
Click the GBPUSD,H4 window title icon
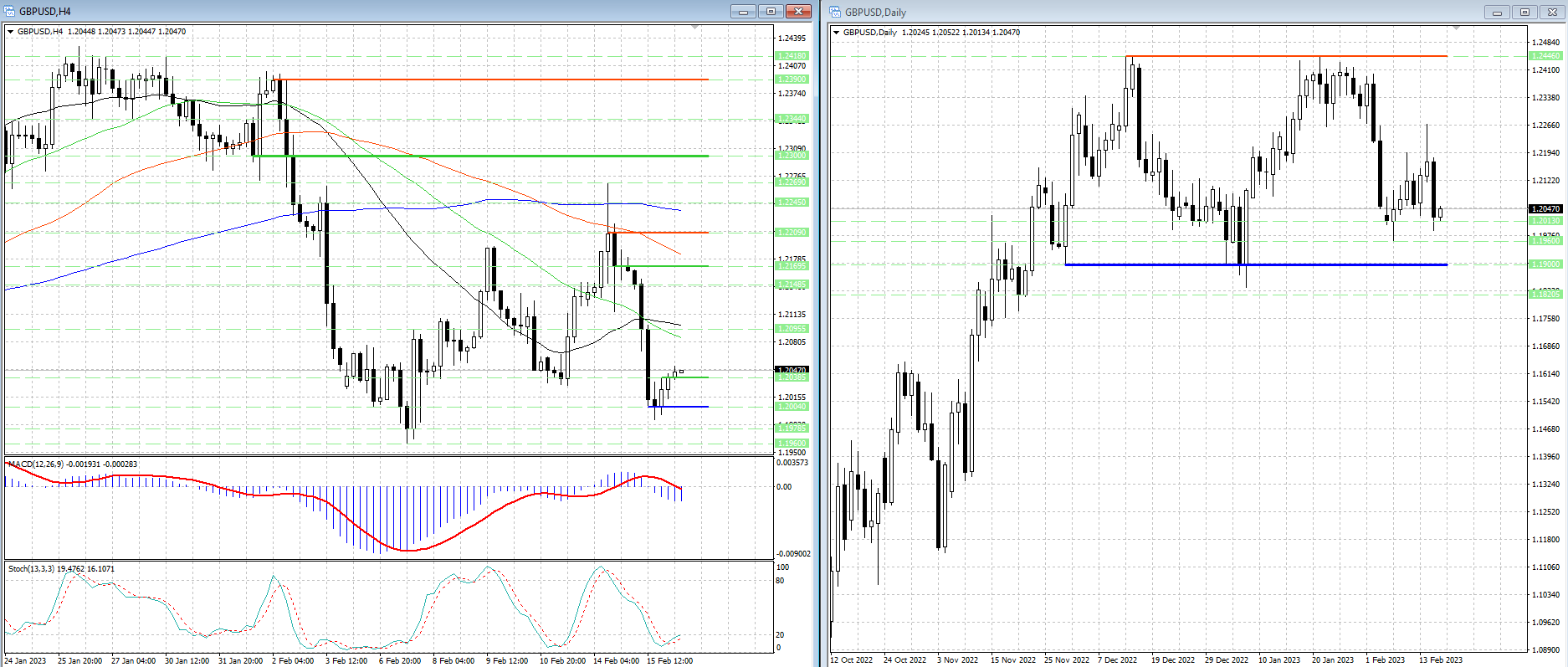coord(9,12)
